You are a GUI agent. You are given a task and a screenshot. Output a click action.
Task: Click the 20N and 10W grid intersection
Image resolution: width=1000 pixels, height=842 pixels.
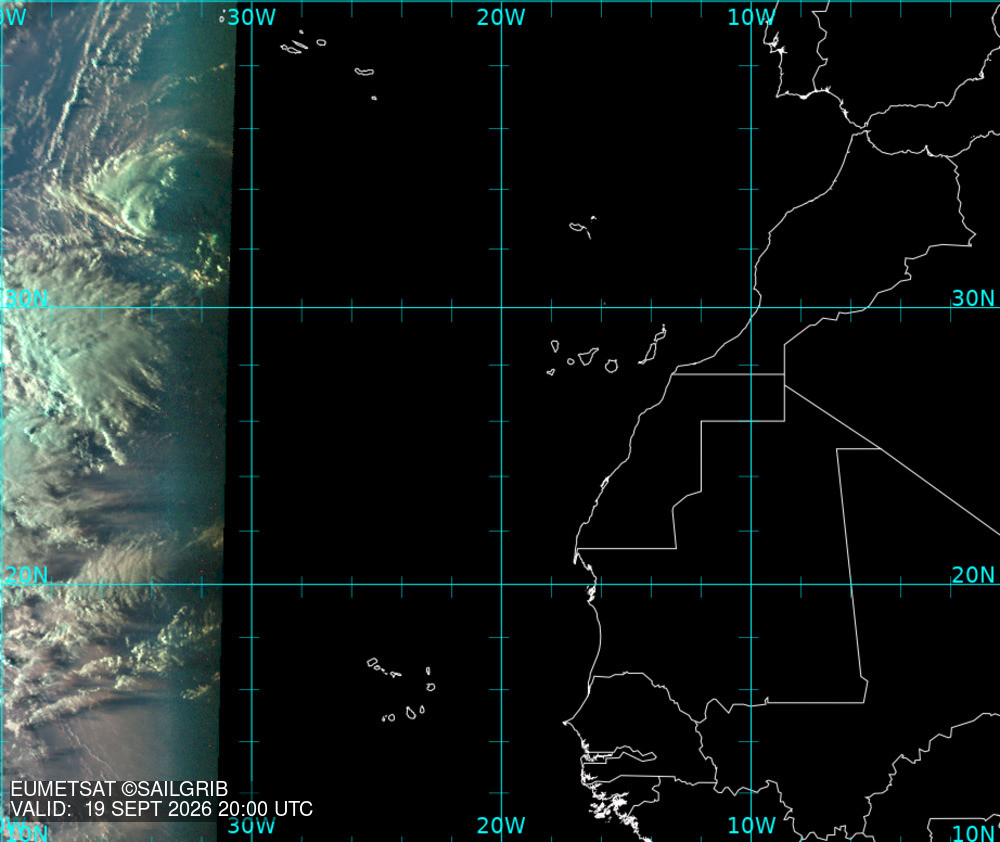tap(751, 584)
